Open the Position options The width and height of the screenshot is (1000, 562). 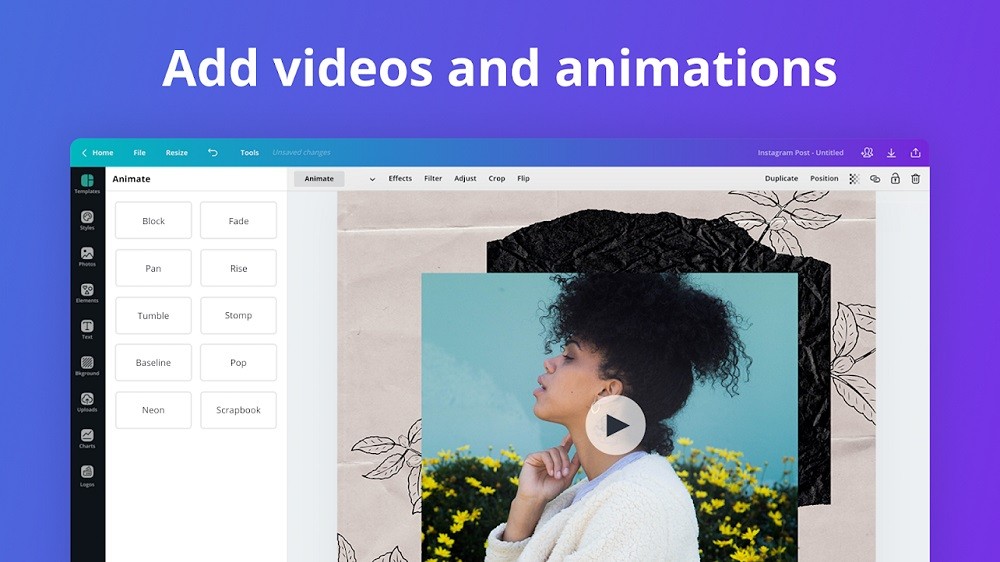(x=824, y=179)
